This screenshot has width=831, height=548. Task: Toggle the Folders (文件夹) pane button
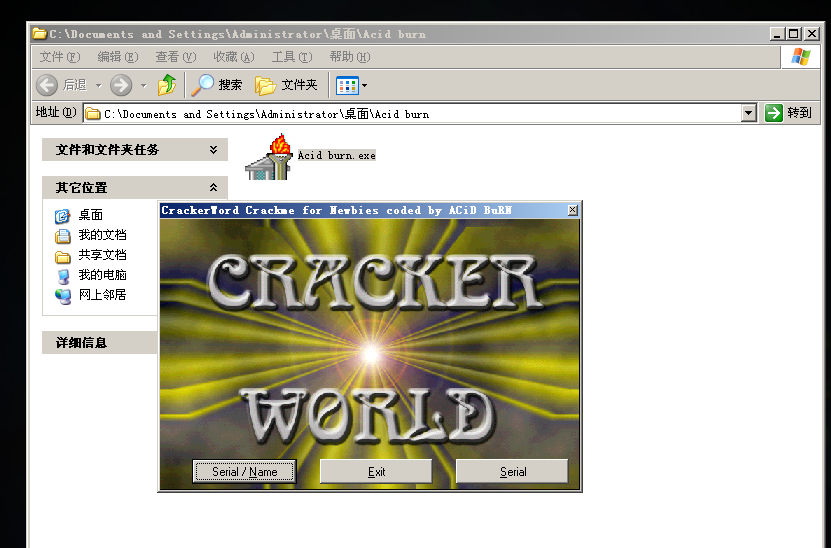[x=286, y=85]
